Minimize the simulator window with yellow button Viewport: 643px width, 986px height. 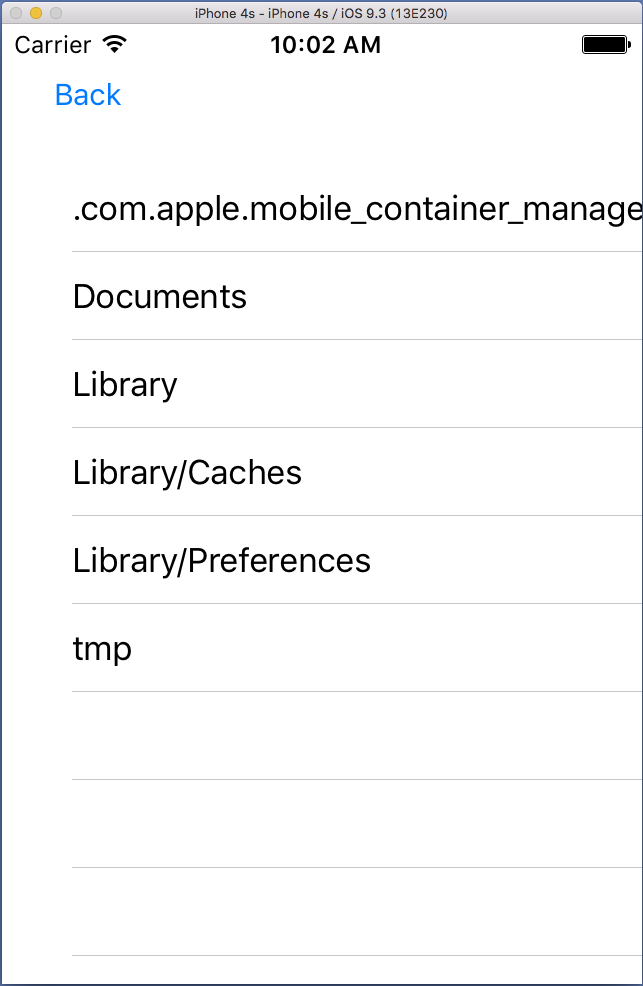click(x=35, y=13)
